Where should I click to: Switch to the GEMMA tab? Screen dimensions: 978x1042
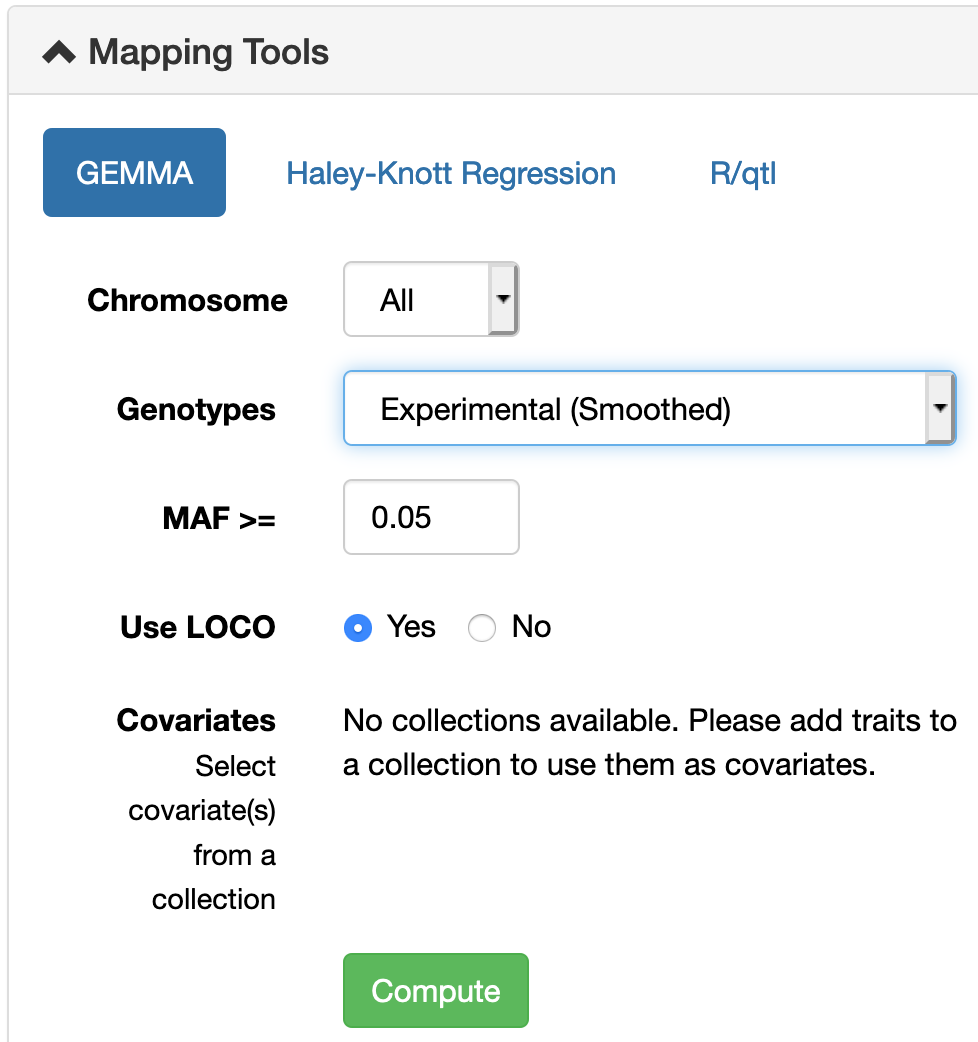134,173
